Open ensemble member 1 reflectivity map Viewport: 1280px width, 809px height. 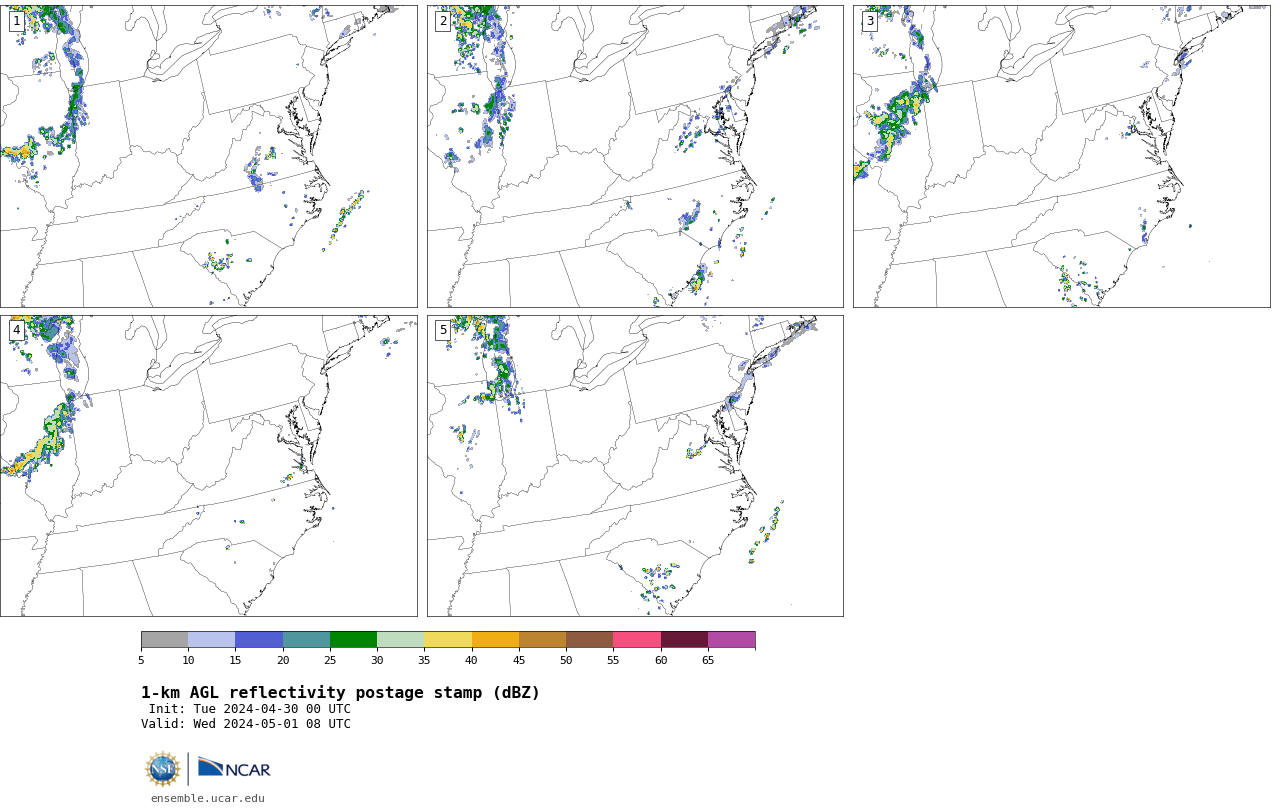(208, 156)
